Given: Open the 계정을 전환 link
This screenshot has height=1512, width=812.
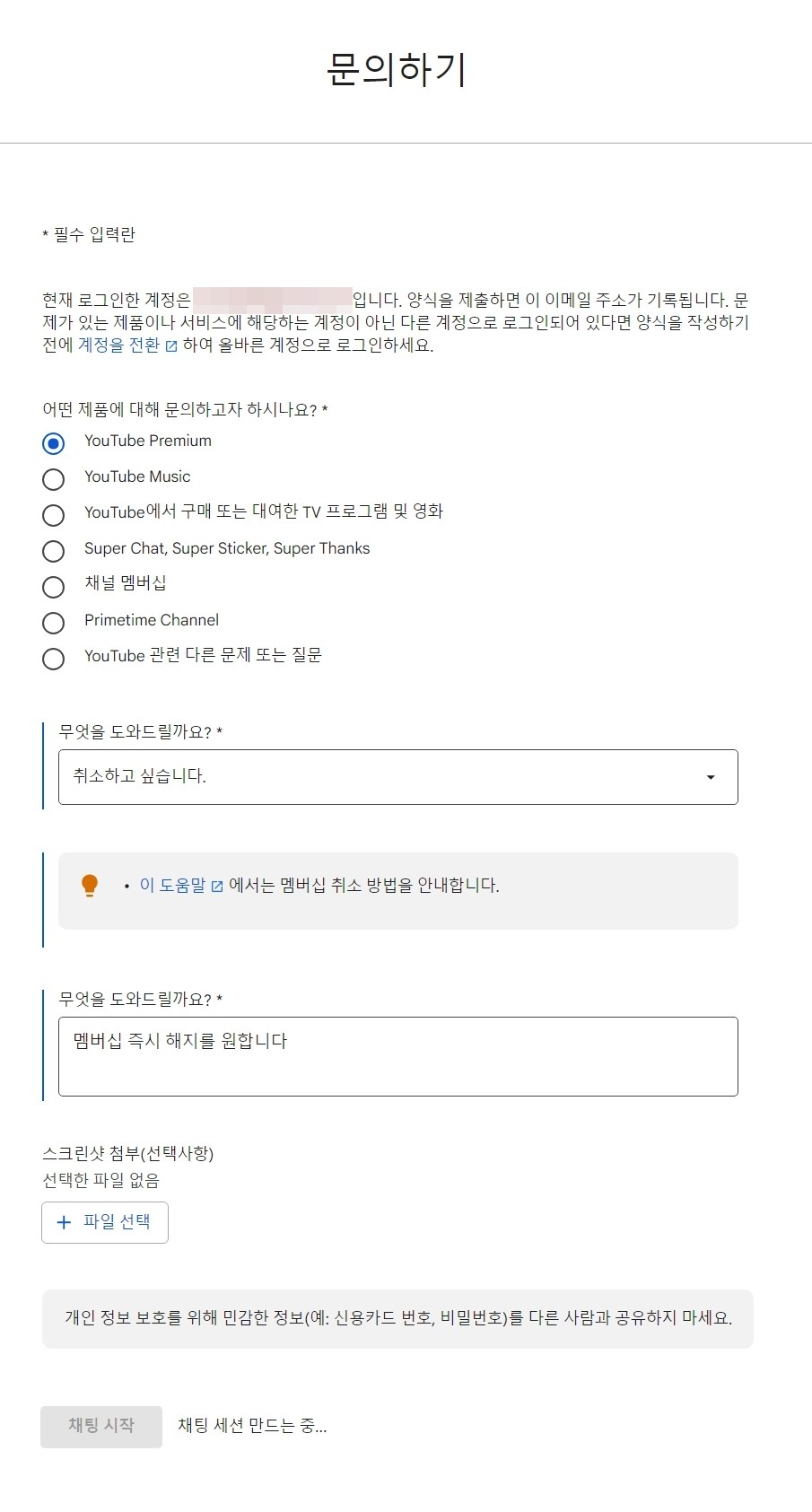Looking at the screenshot, I should (x=118, y=345).
